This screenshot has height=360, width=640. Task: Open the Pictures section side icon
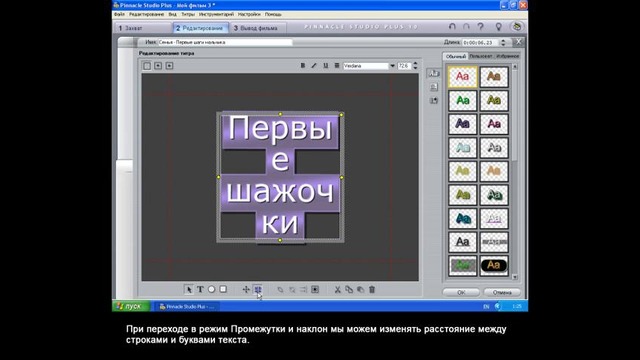[433, 100]
